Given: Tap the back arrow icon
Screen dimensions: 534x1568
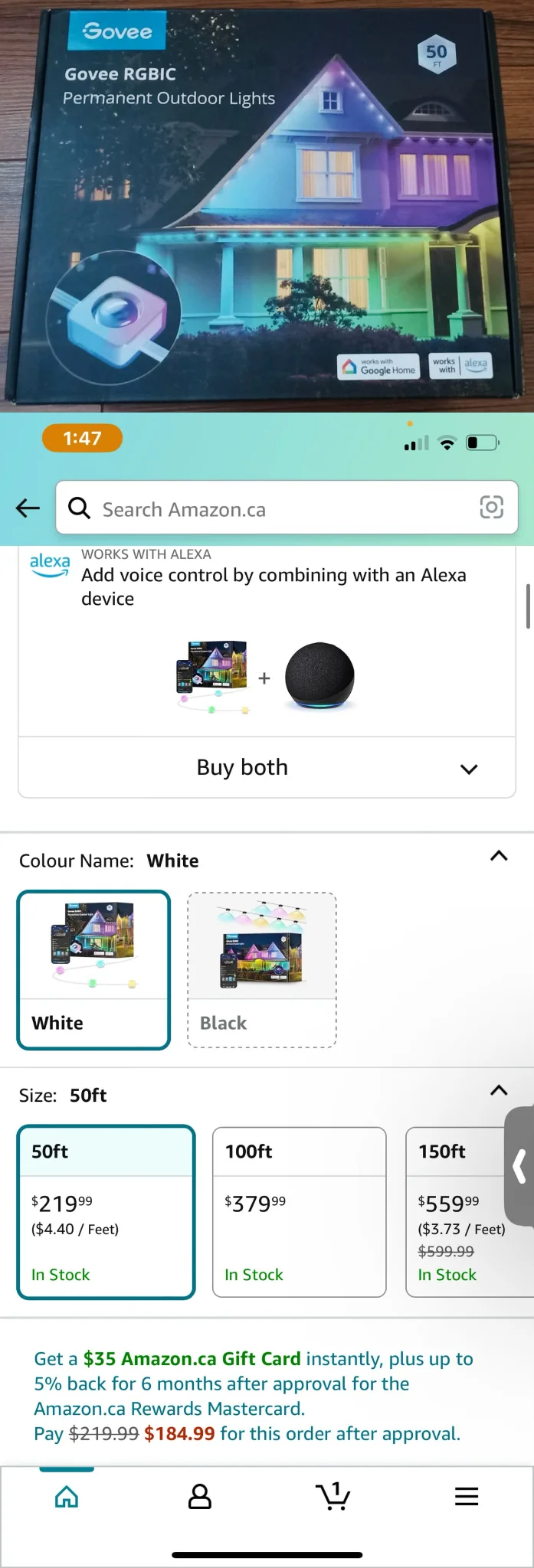Looking at the screenshot, I should point(28,508).
